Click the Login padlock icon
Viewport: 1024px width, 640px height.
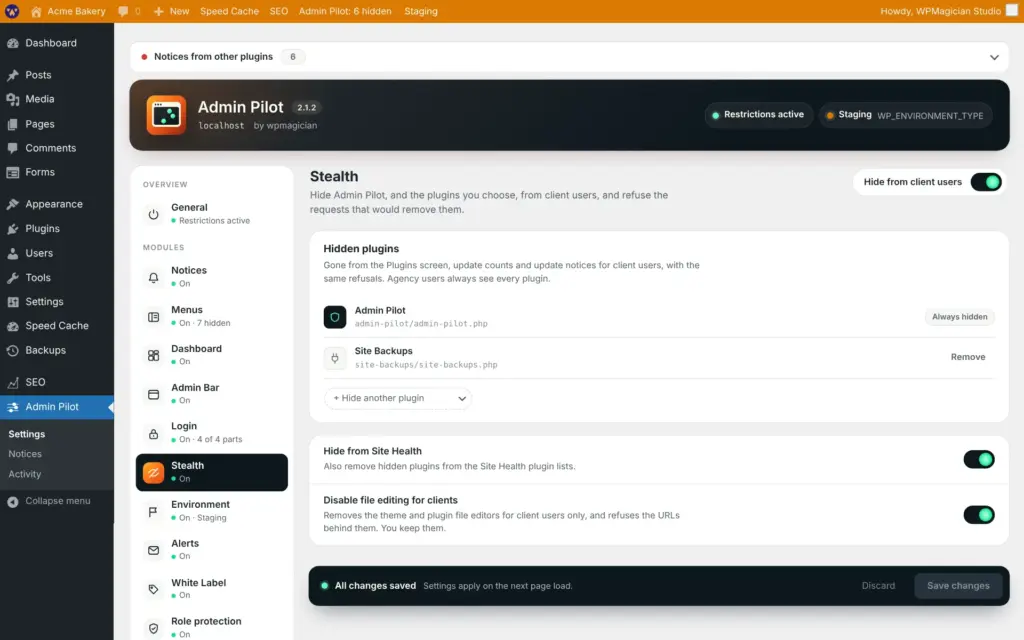(x=153, y=434)
